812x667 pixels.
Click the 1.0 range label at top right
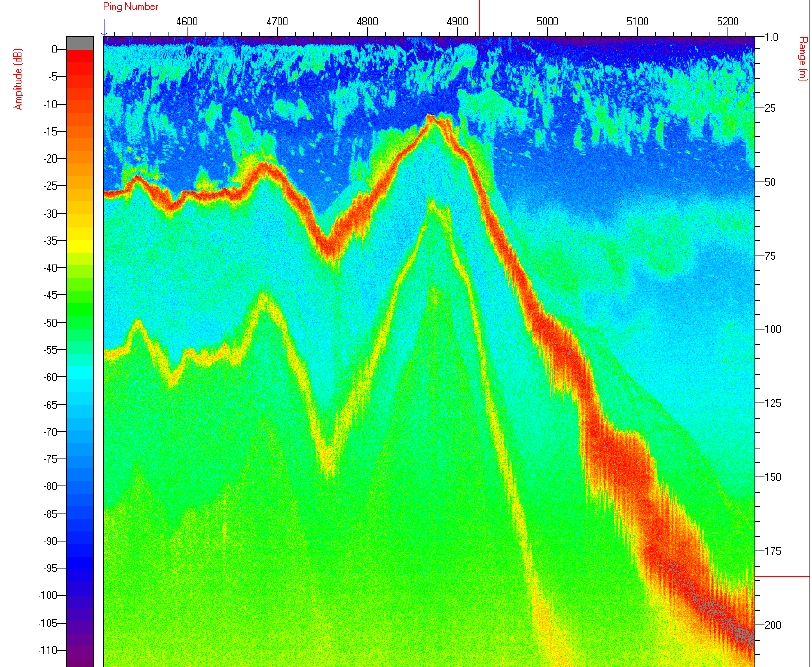[x=771, y=37]
